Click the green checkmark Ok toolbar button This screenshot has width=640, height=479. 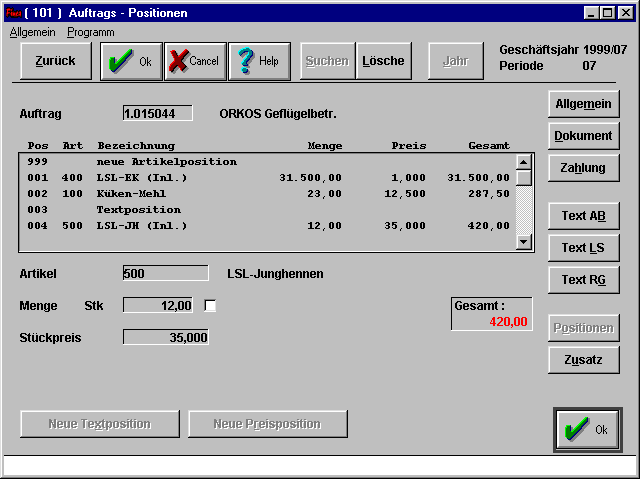(x=131, y=61)
